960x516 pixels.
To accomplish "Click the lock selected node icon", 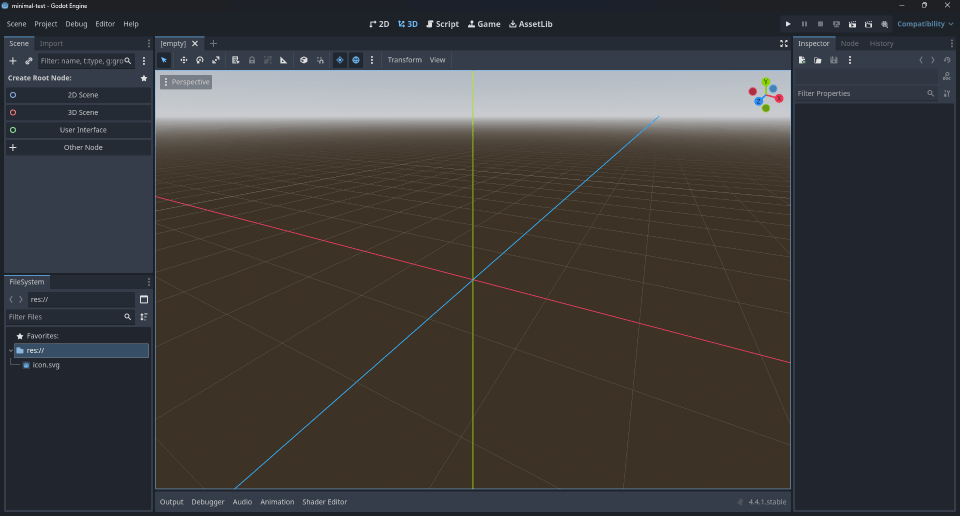I will click(252, 60).
